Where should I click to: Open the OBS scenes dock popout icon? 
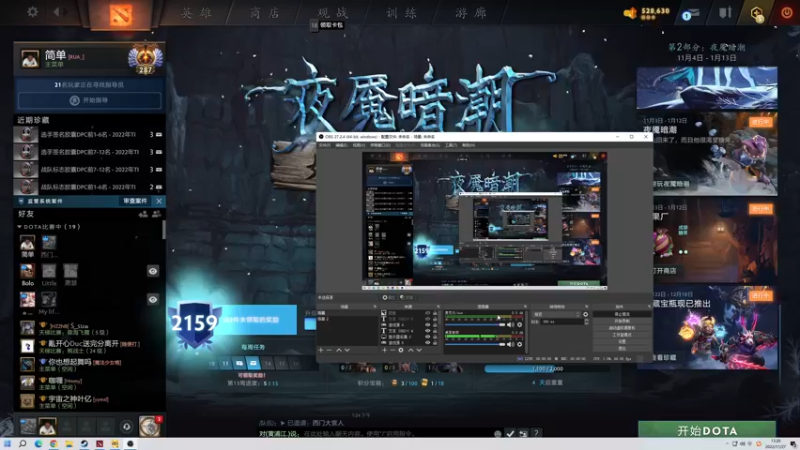click(x=376, y=306)
